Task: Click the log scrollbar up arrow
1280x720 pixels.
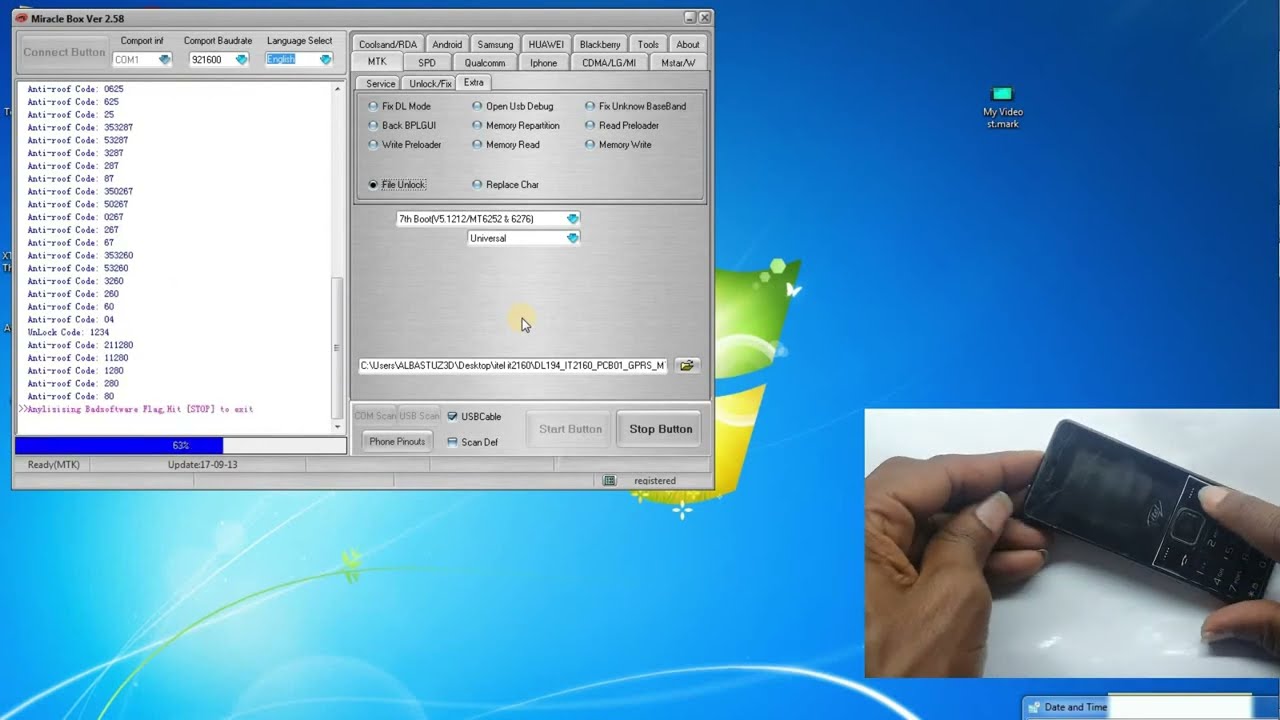Action: (338, 88)
